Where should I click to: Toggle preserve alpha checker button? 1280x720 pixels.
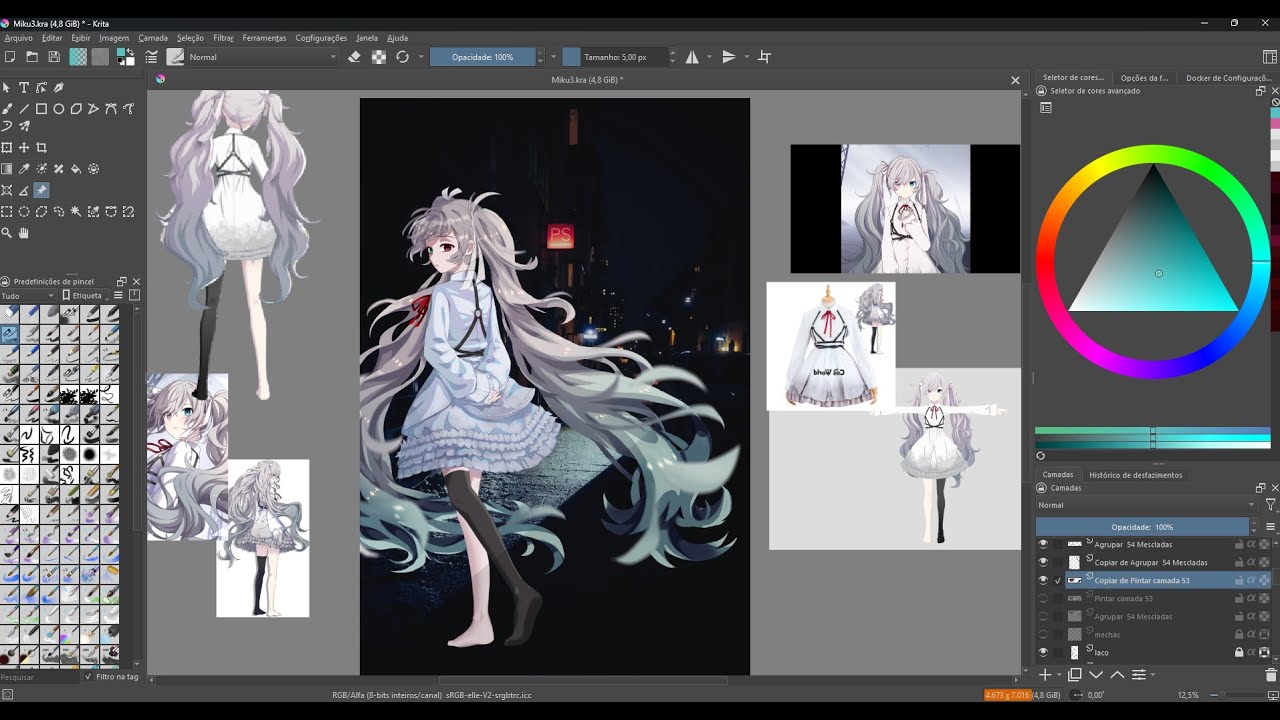(x=379, y=57)
